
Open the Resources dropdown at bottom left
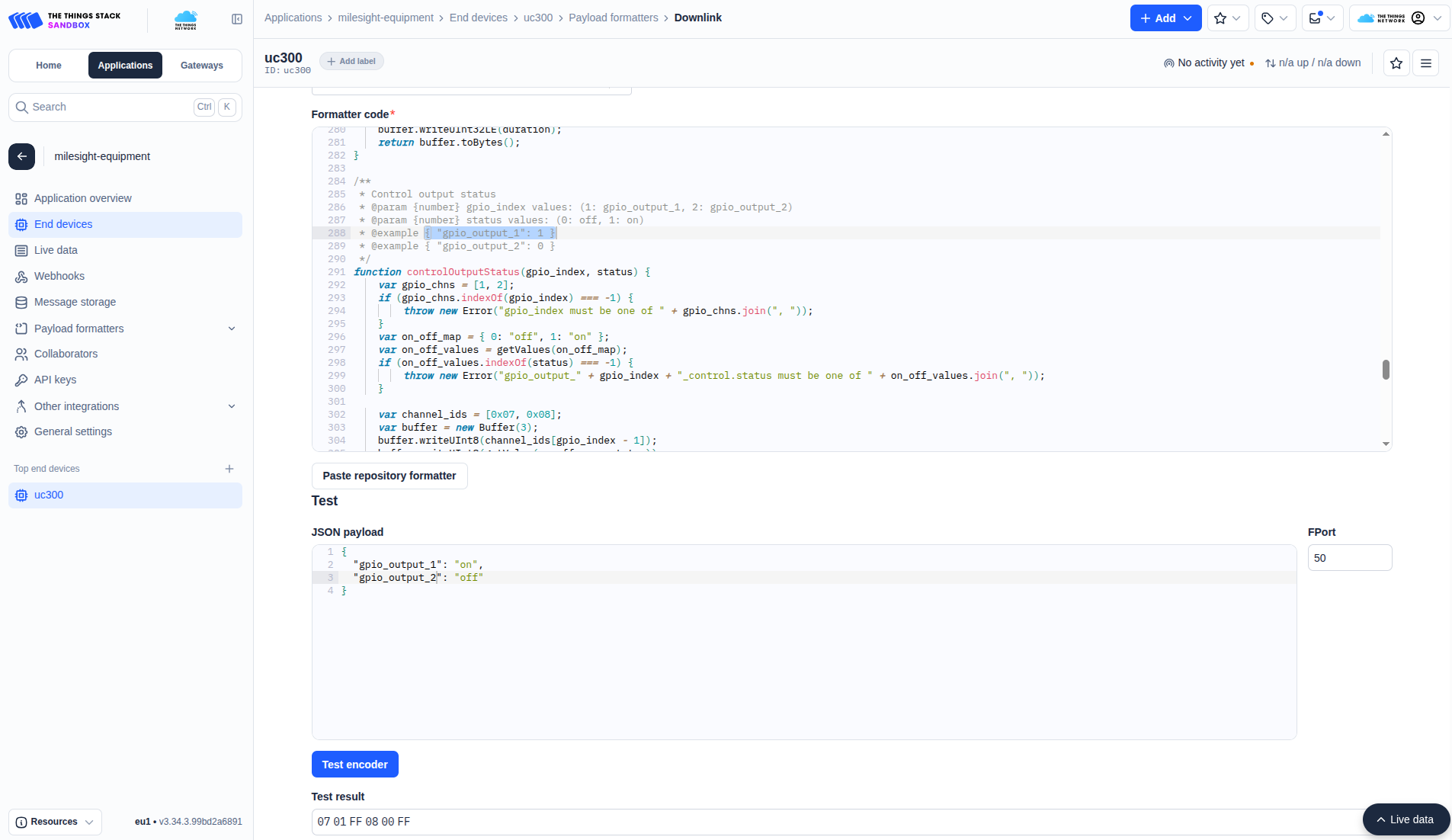tap(55, 822)
